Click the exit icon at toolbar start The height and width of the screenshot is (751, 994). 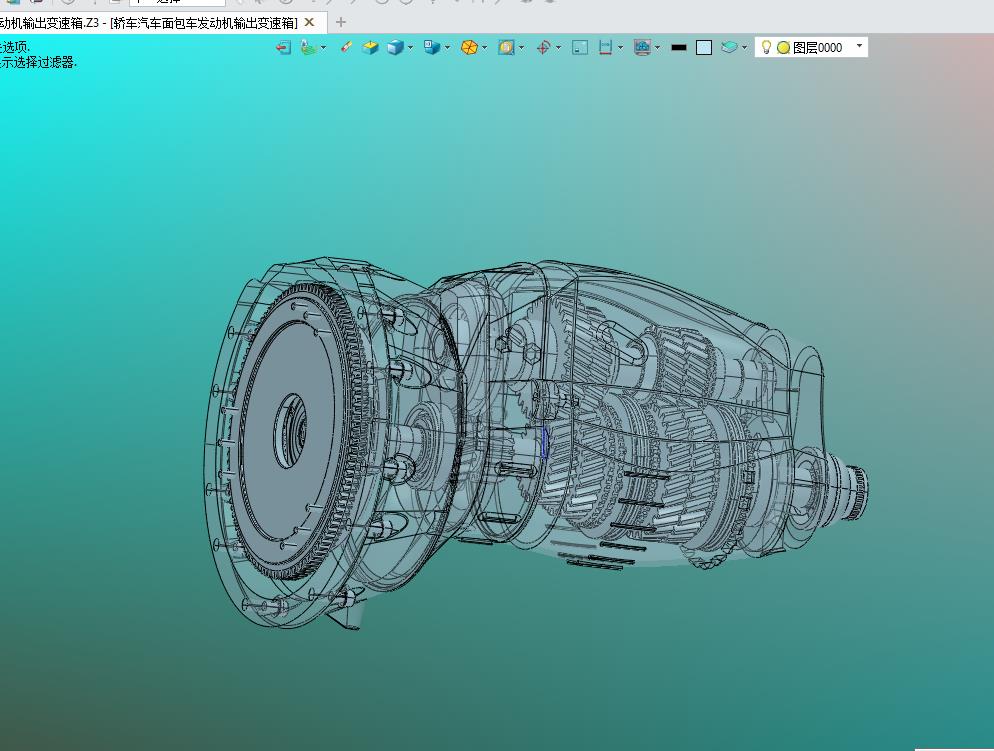click(284, 47)
